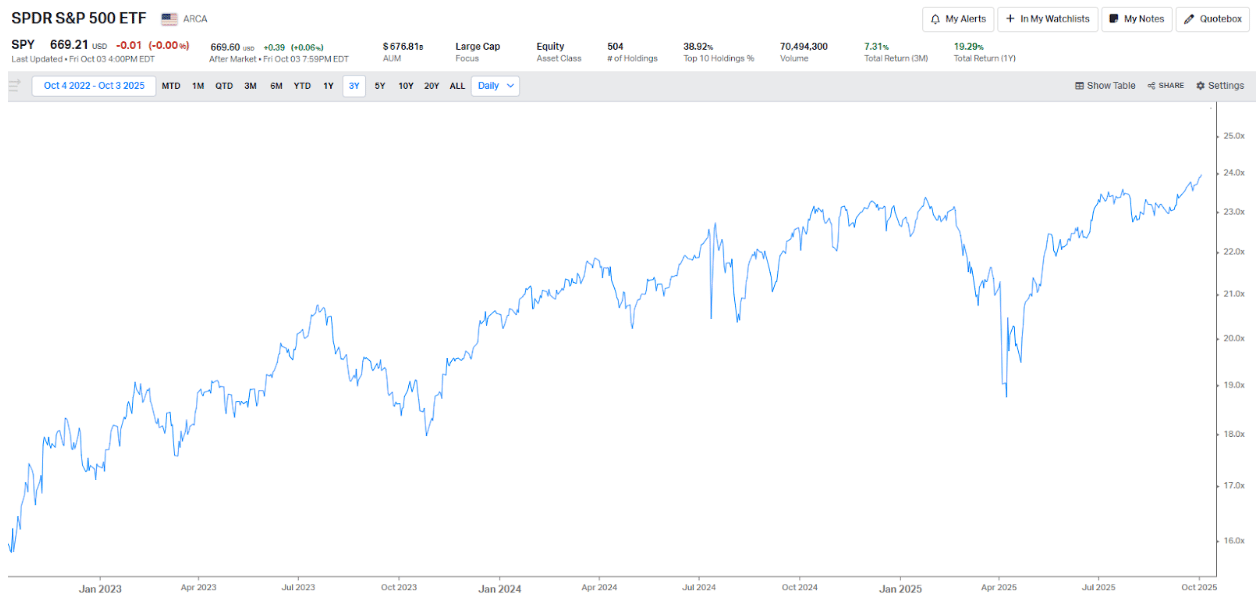Select the YTD time range
Image resolution: width=1258 pixels, height=604 pixels.
(x=302, y=86)
